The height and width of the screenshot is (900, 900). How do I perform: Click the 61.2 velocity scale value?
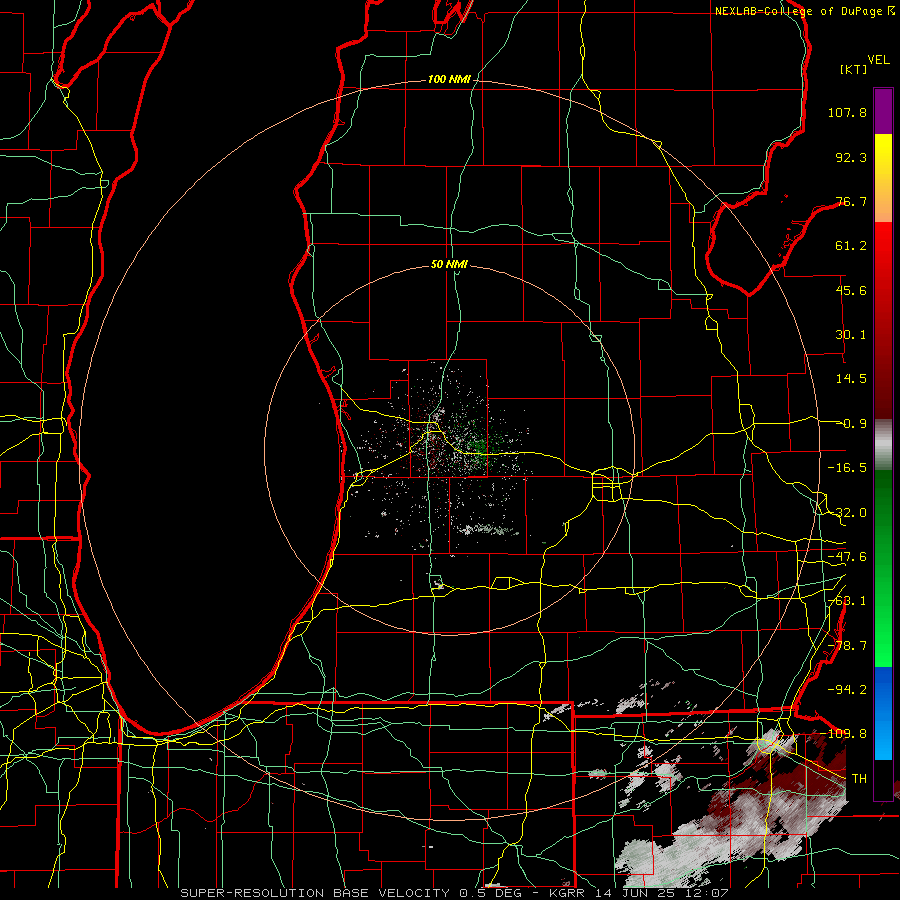point(851,246)
